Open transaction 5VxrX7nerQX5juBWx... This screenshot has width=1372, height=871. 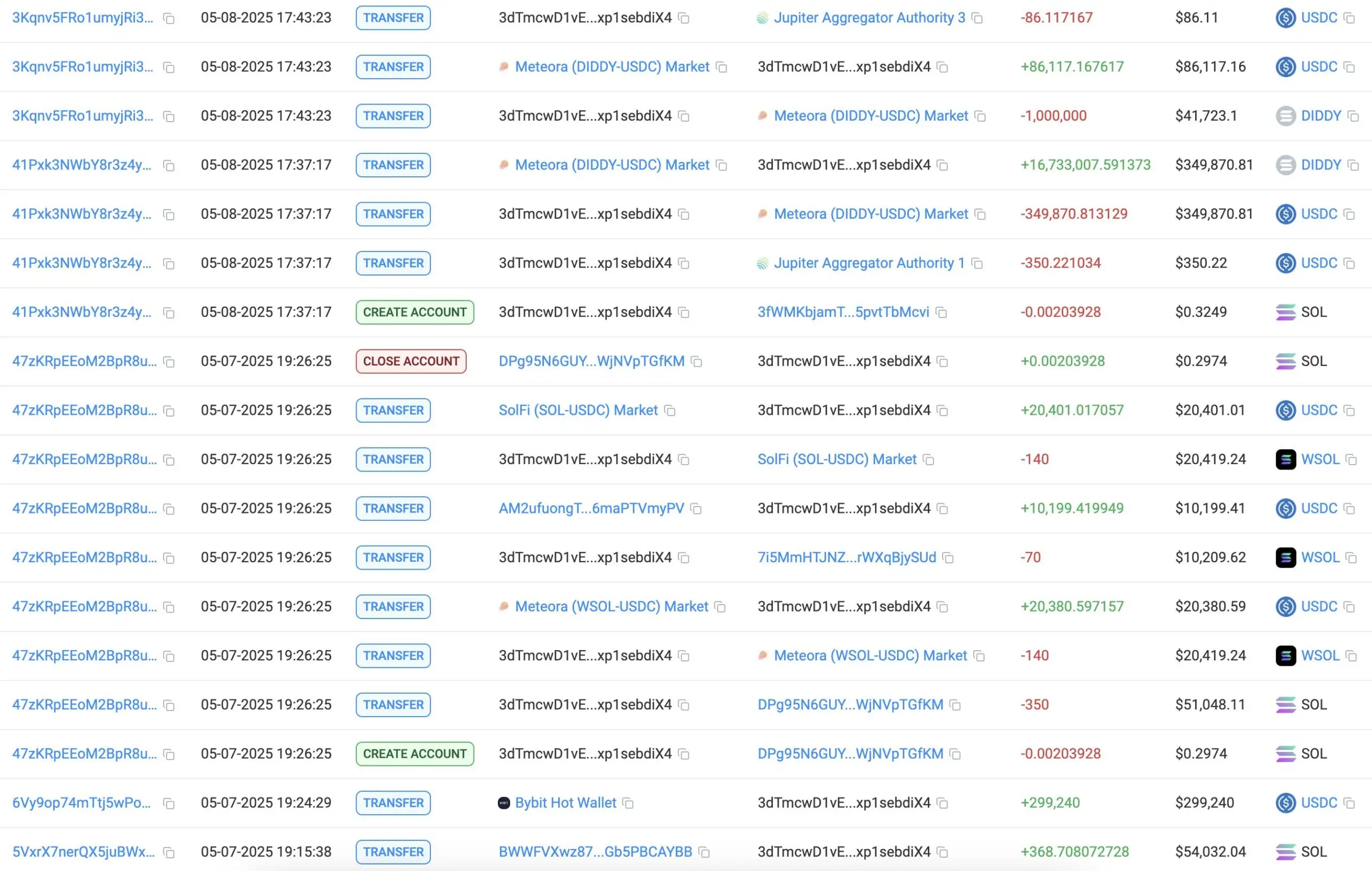click(x=84, y=852)
